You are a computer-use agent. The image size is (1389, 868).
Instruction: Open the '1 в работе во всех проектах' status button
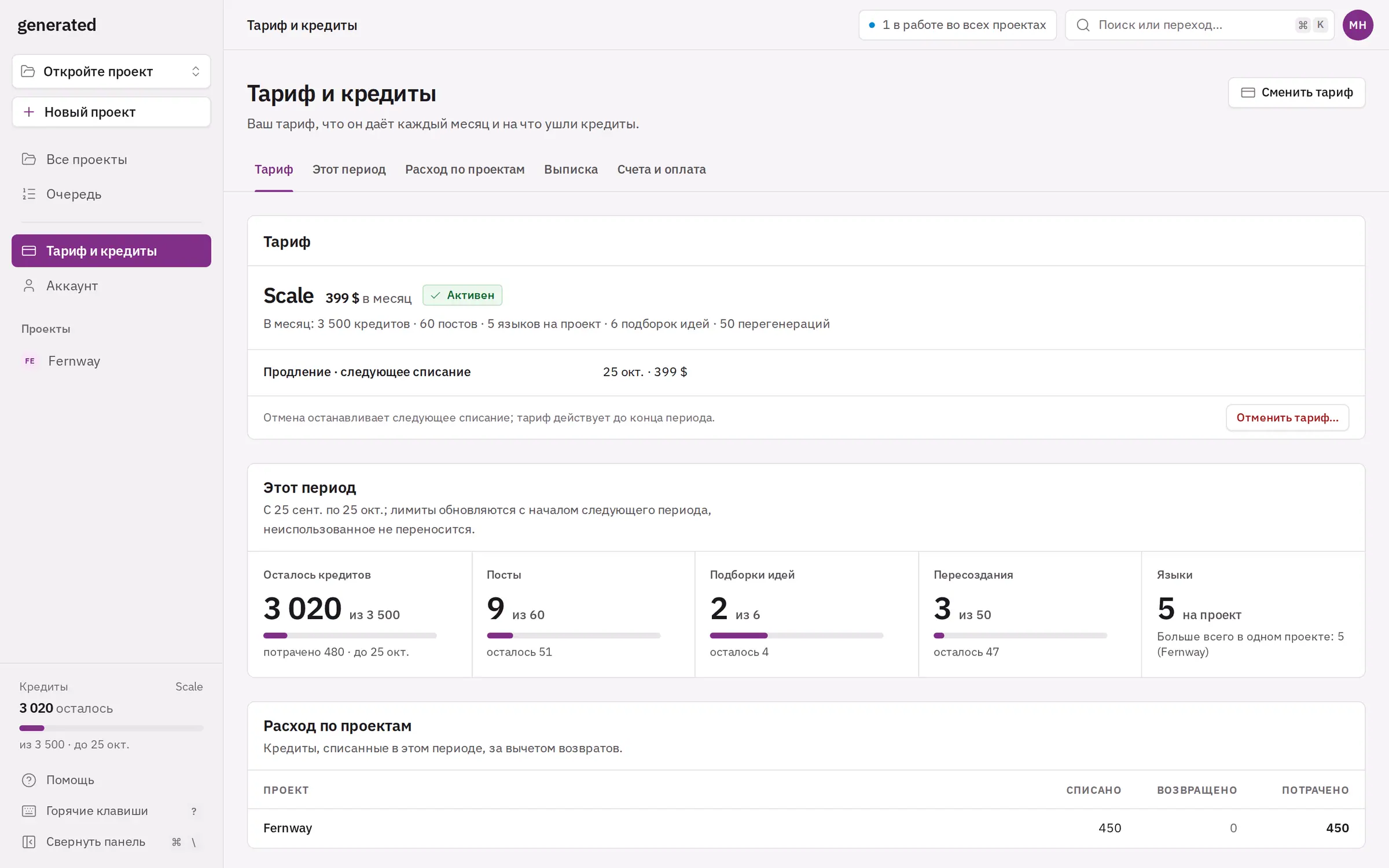(957, 25)
